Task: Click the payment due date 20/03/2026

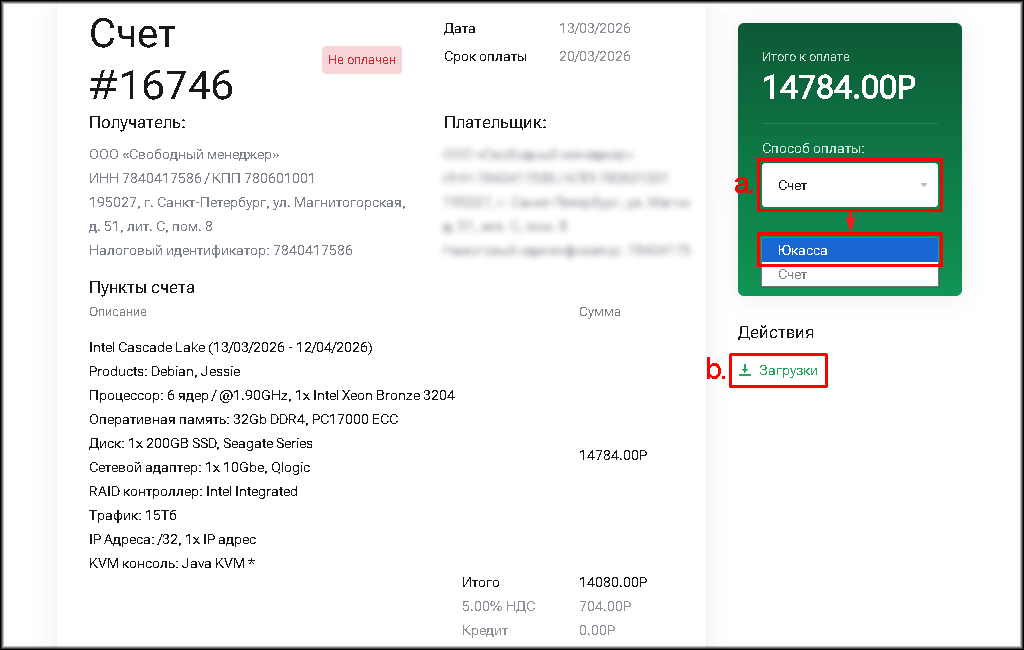Action: (x=594, y=57)
